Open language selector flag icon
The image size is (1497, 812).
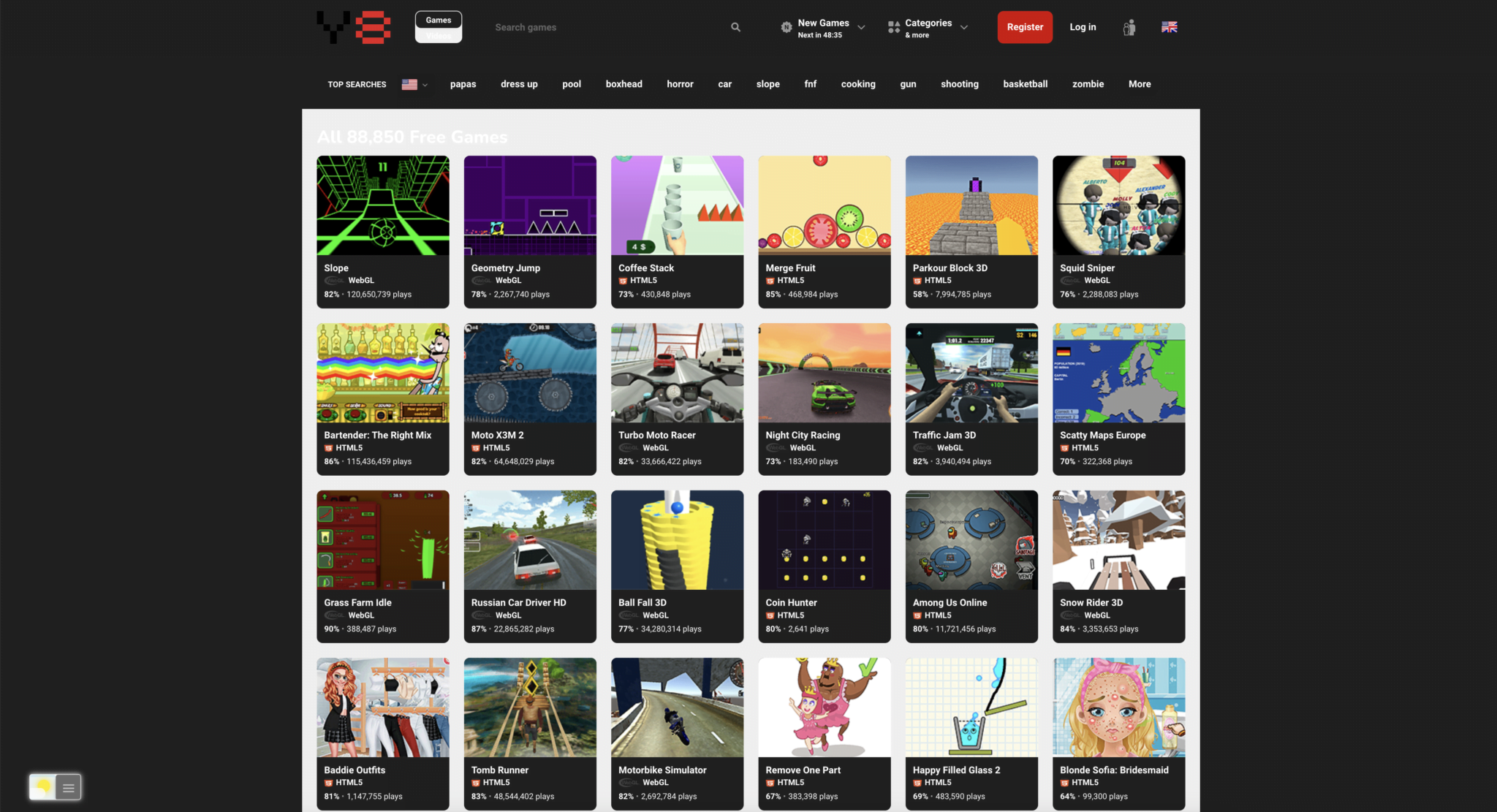(x=1169, y=27)
